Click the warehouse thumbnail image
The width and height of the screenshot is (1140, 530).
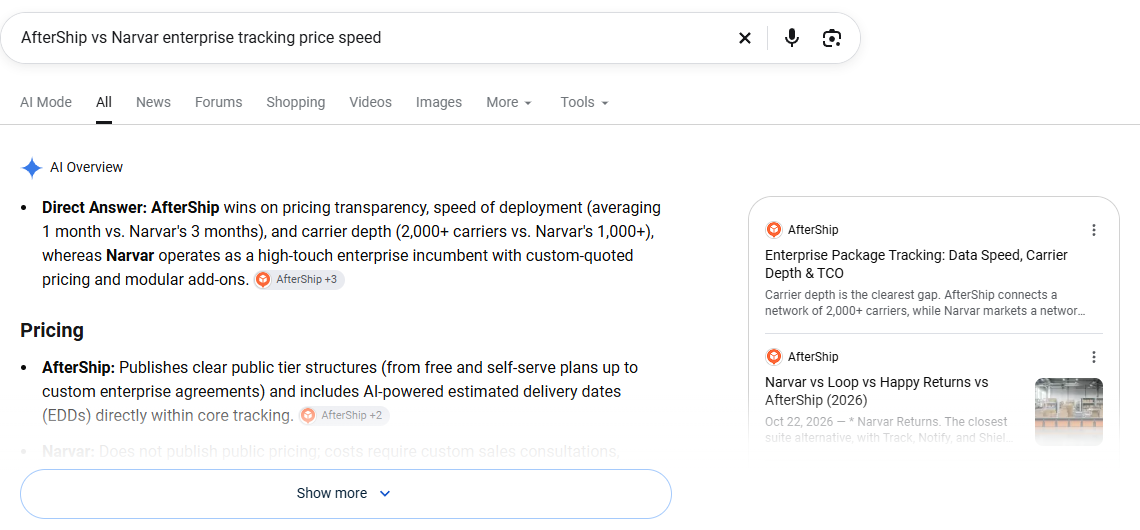1069,411
